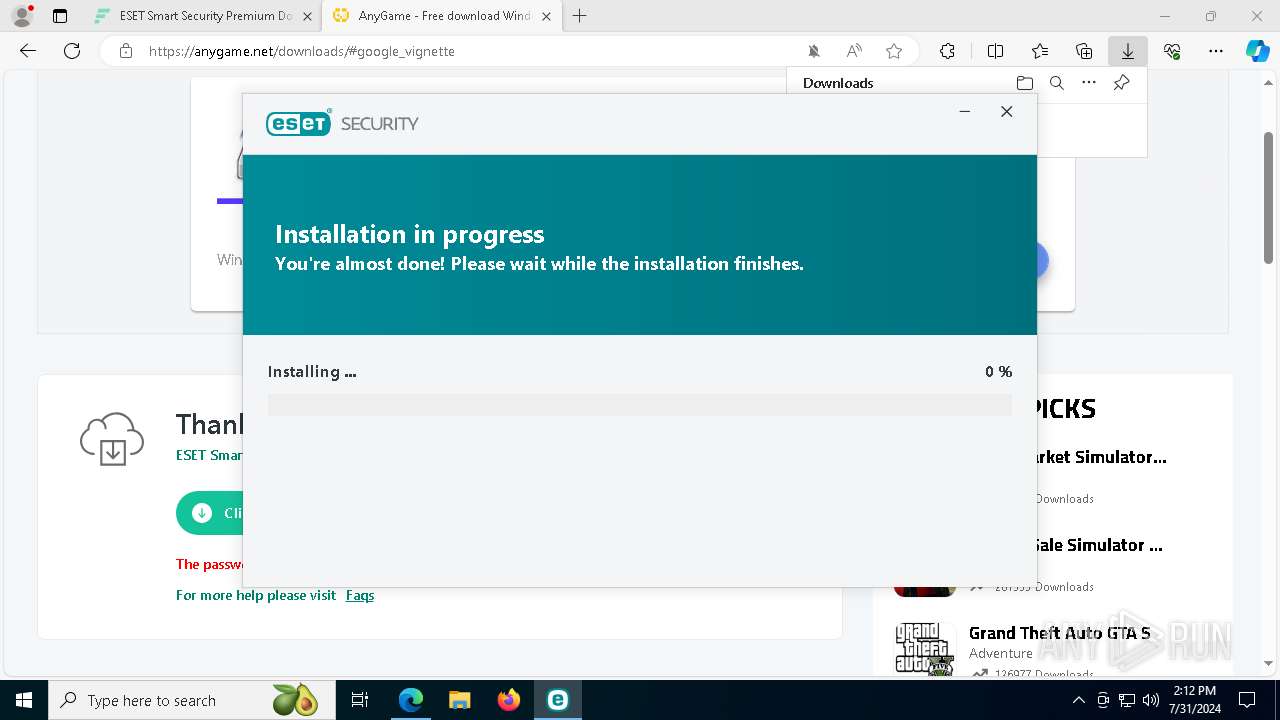Click the ESET Security logo
This screenshot has height=720, width=1280.
pos(342,123)
